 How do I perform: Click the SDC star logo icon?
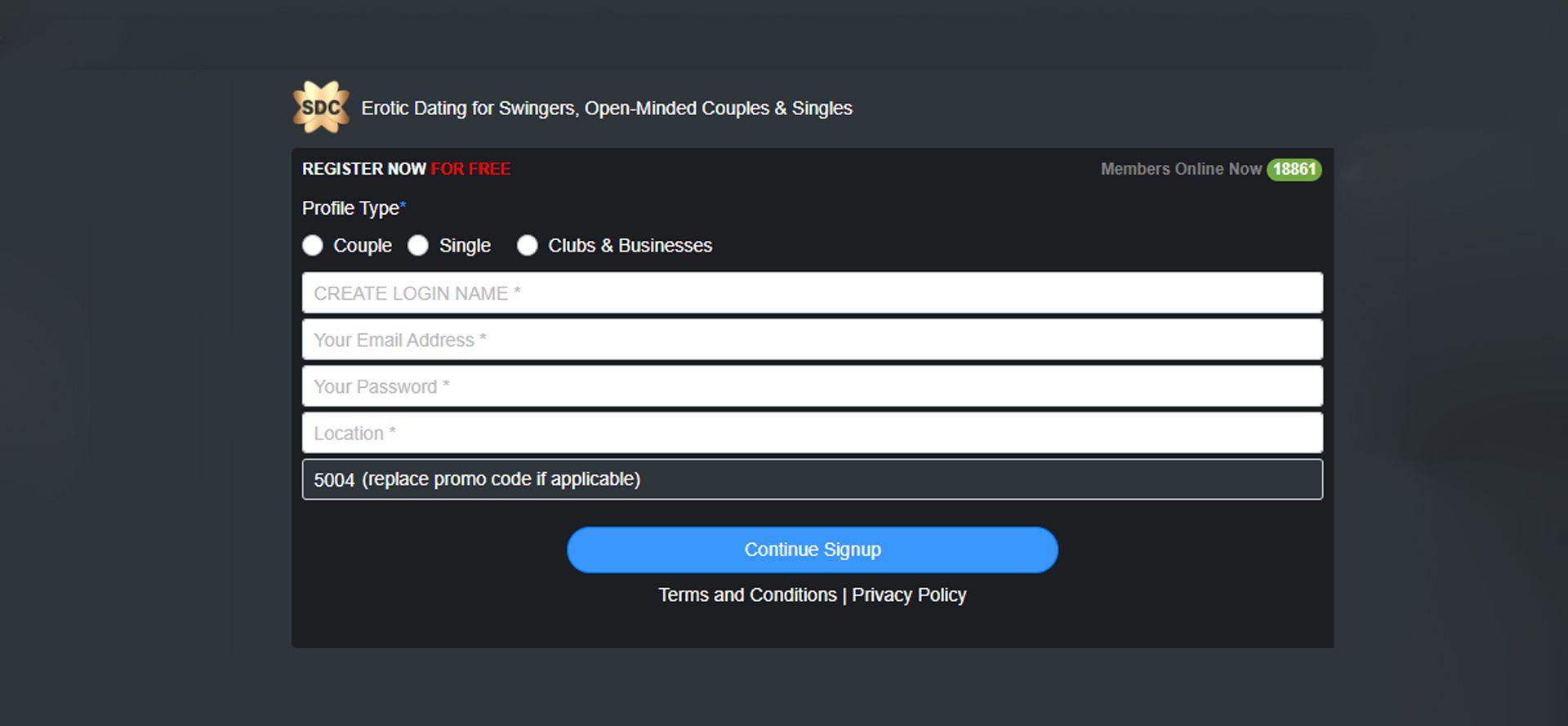[x=321, y=107]
